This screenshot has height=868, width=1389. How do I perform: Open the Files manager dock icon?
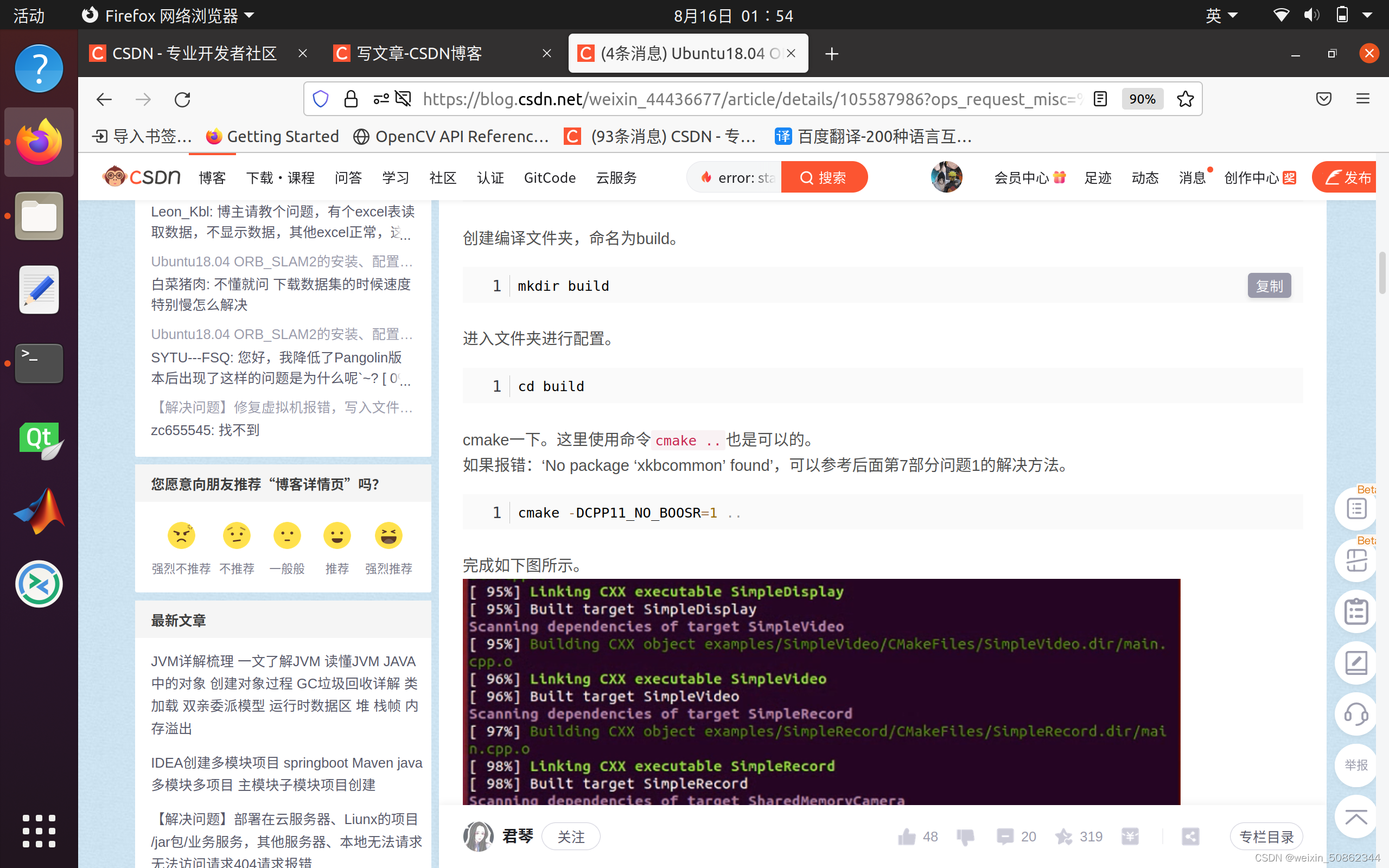click(x=39, y=216)
